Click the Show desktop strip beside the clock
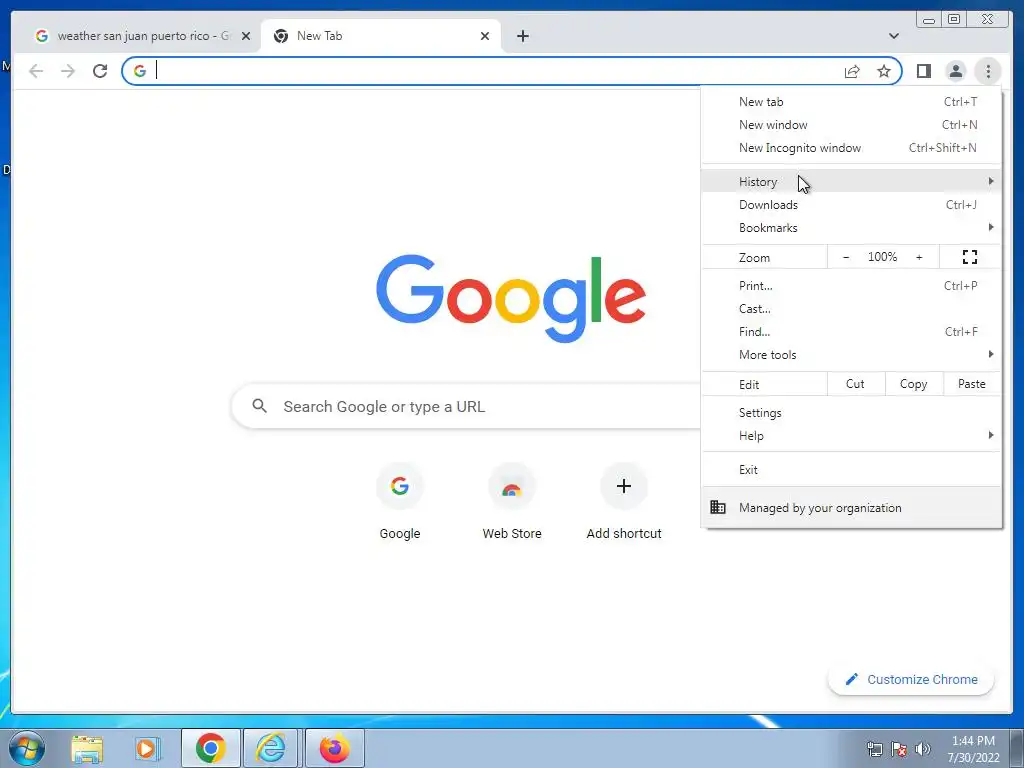Viewport: 1024px width, 768px height. coord(1017,748)
